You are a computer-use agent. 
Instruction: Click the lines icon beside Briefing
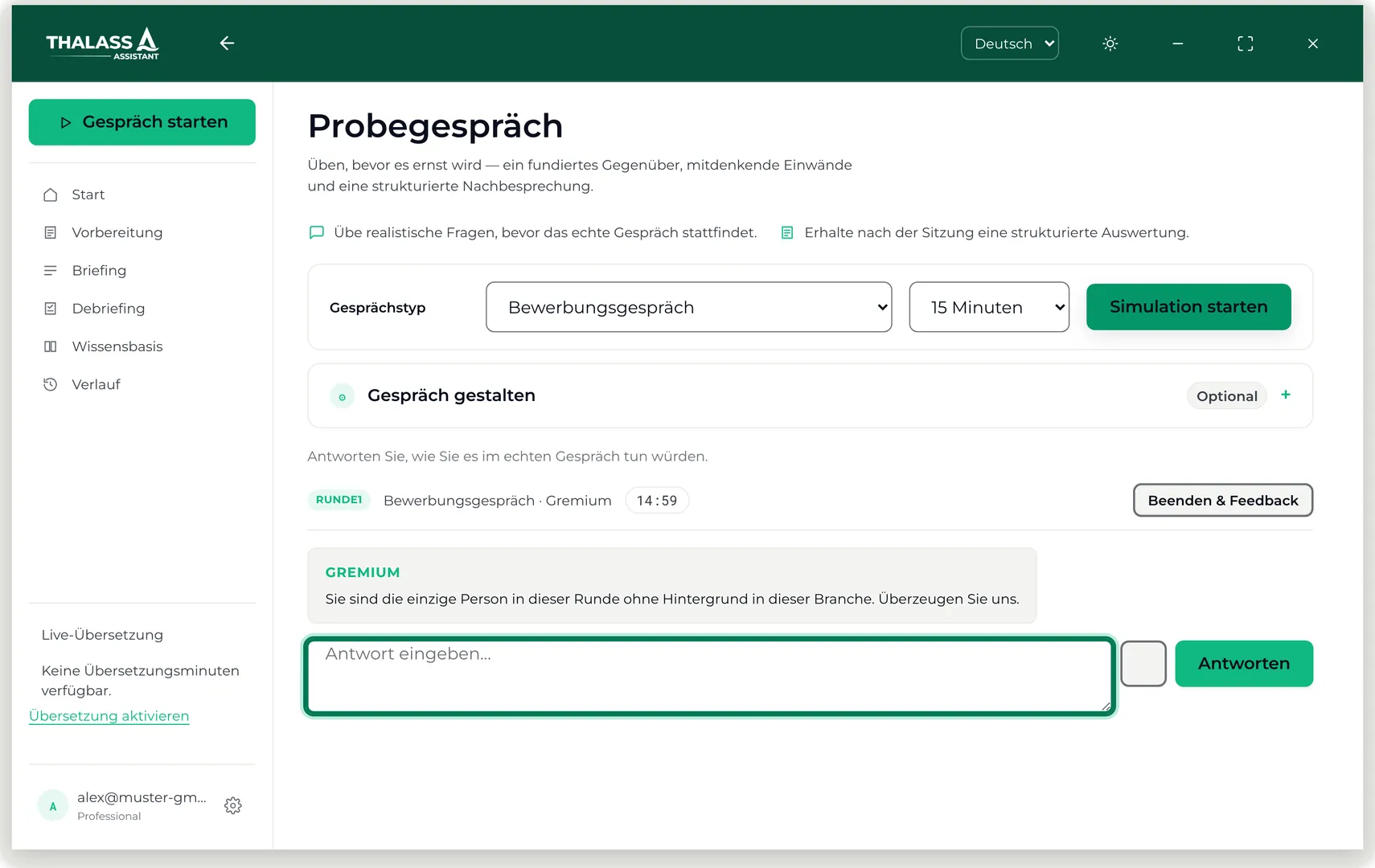[x=51, y=270]
